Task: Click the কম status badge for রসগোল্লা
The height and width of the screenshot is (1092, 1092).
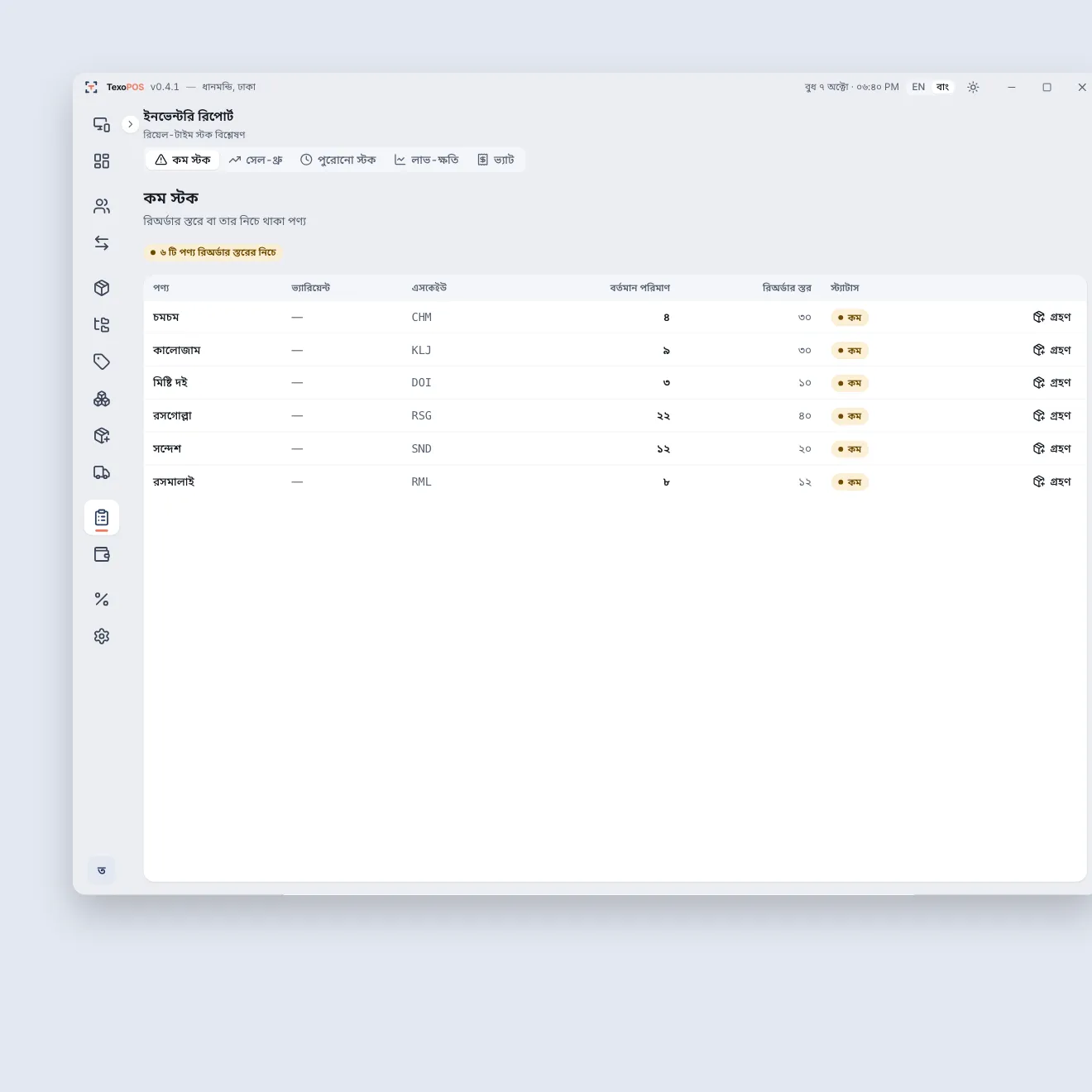Action: pyautogui.click(x=850, y=416)
